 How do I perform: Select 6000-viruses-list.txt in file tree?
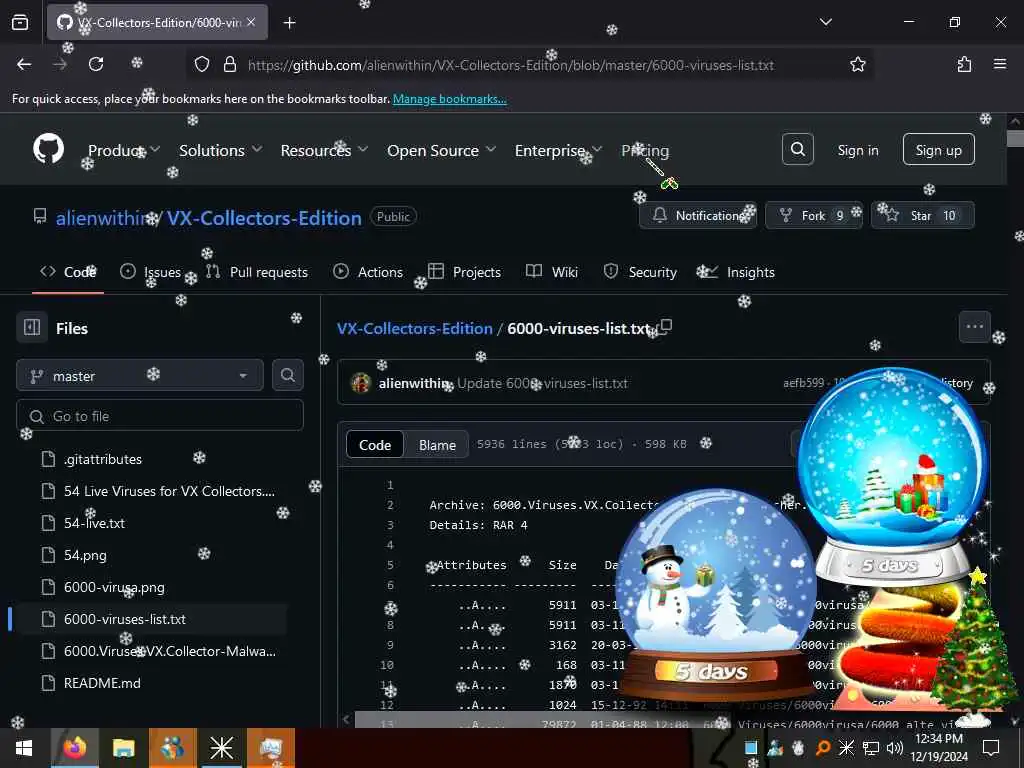[x=125, y=619]
